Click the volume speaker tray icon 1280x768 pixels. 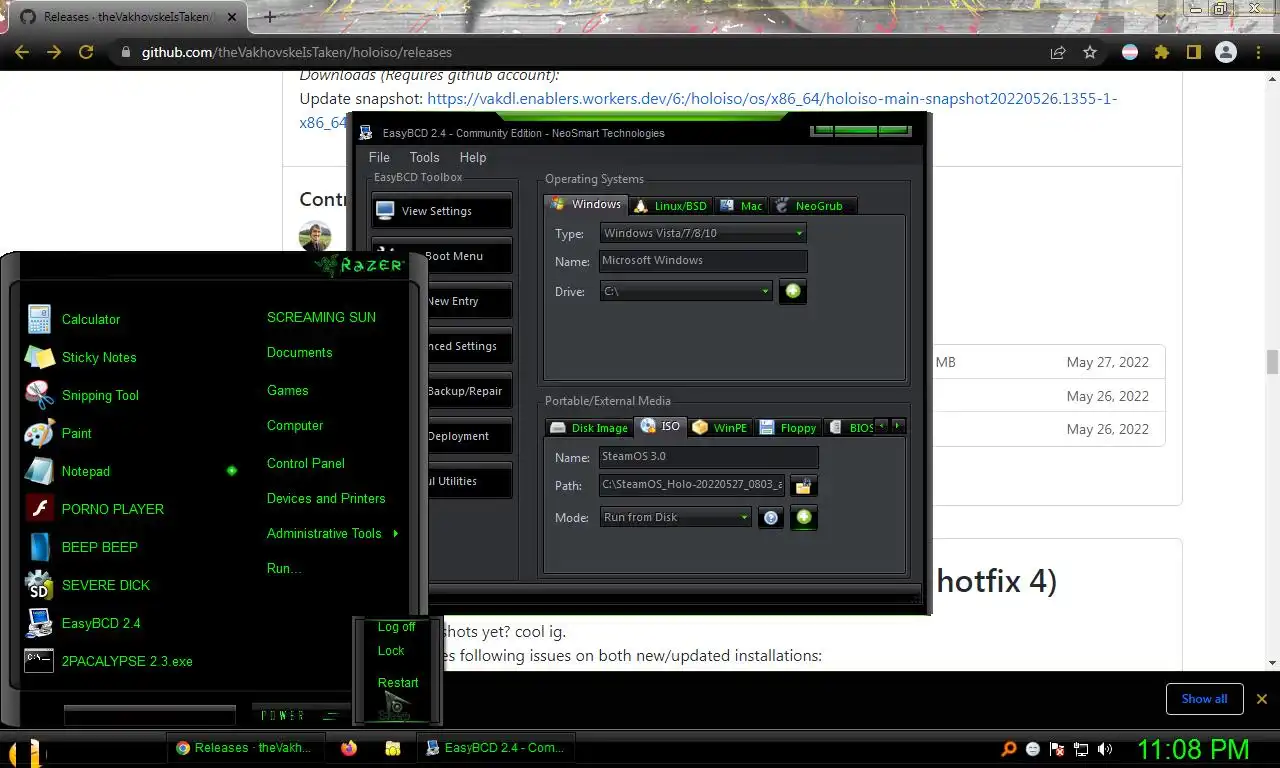click(x=1105, y=748)
